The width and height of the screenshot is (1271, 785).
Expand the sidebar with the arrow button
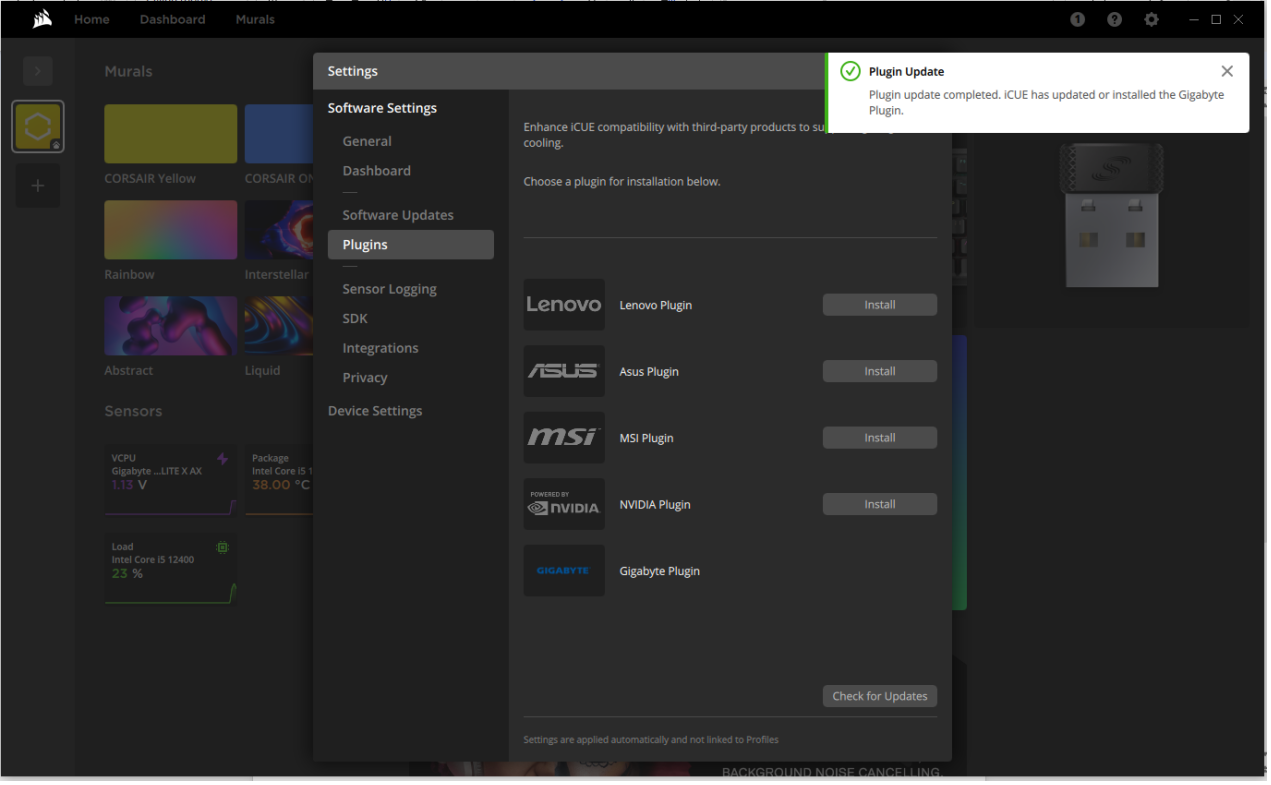click(x=38, y=71)
